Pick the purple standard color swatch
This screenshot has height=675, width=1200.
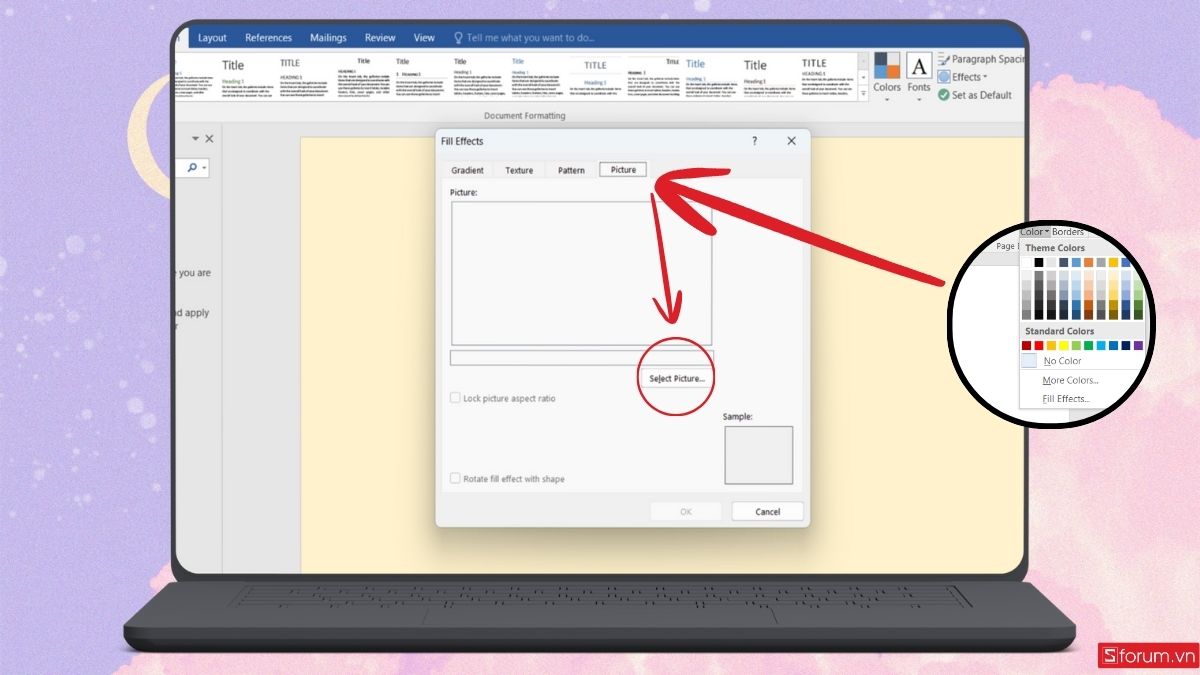1138,345
